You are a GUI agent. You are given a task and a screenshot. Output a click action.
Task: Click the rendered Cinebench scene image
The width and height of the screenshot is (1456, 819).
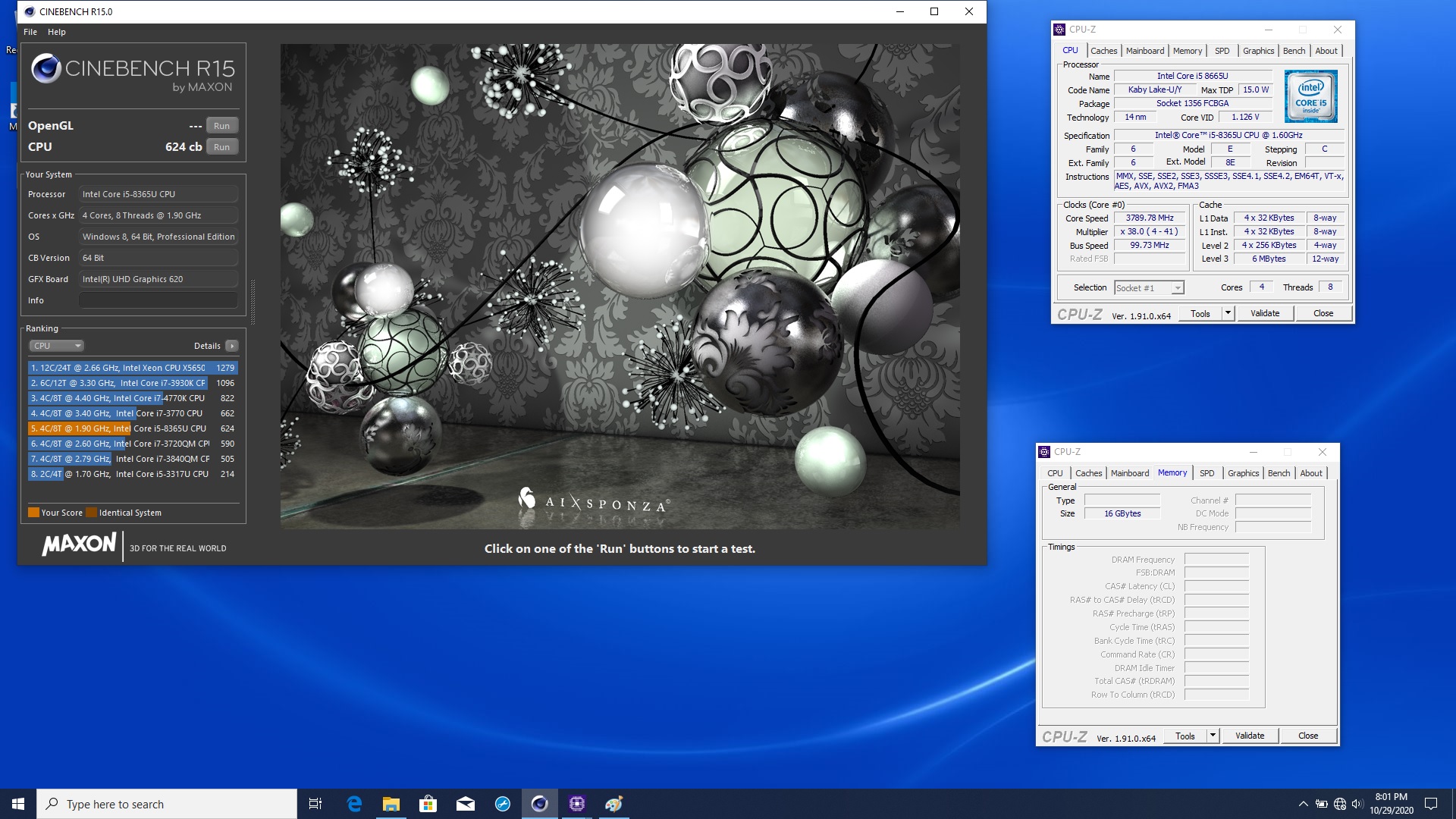pyautogui.click(x=620, y=286)
